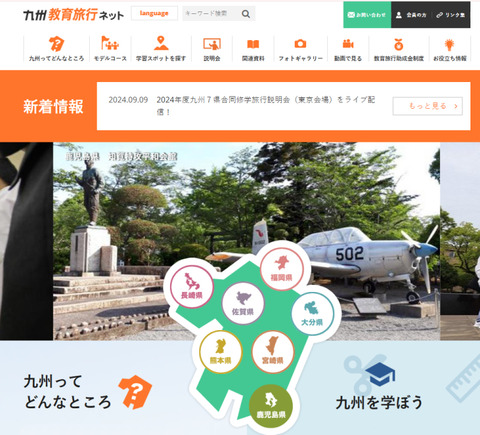The image size is (480, 435).
Task: Select 熊本県 on Kyushu map
Action: (221, 352)
